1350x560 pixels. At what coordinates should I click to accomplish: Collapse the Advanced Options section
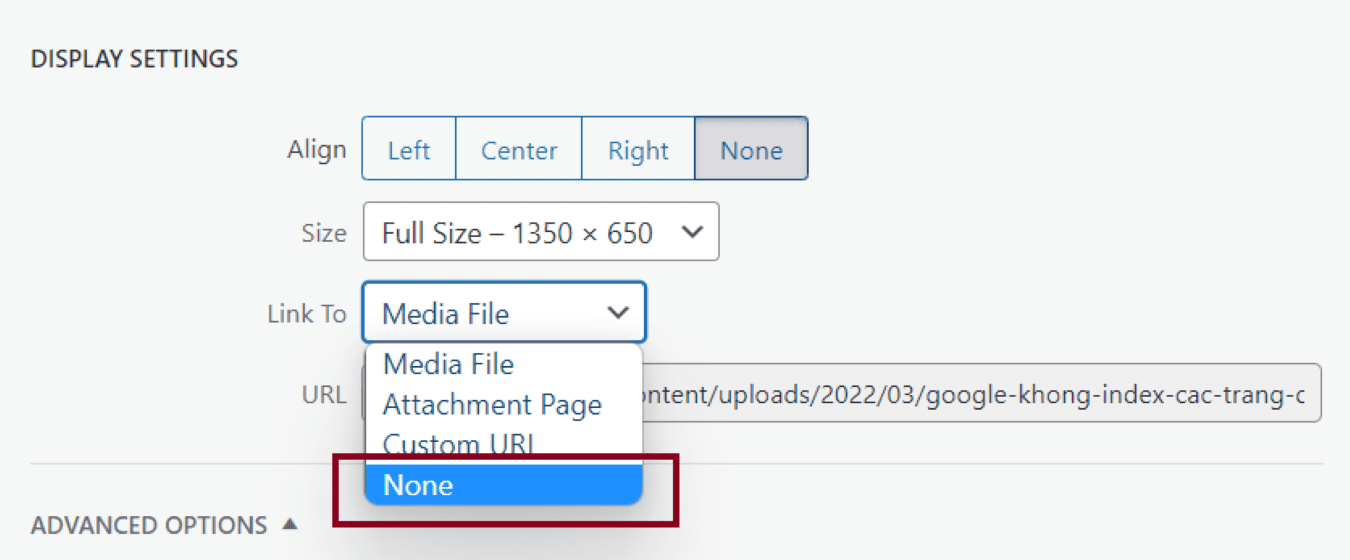(149, 525)
